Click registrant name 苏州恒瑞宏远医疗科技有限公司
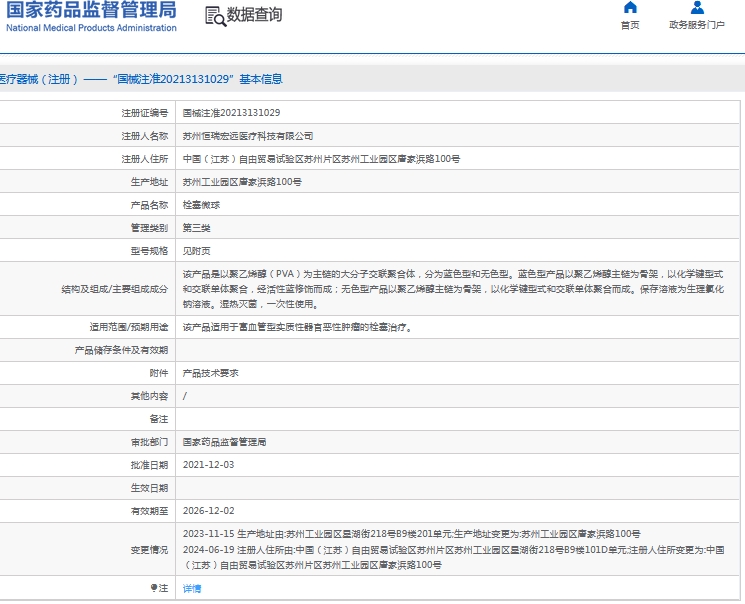 (x=248, y=136)
